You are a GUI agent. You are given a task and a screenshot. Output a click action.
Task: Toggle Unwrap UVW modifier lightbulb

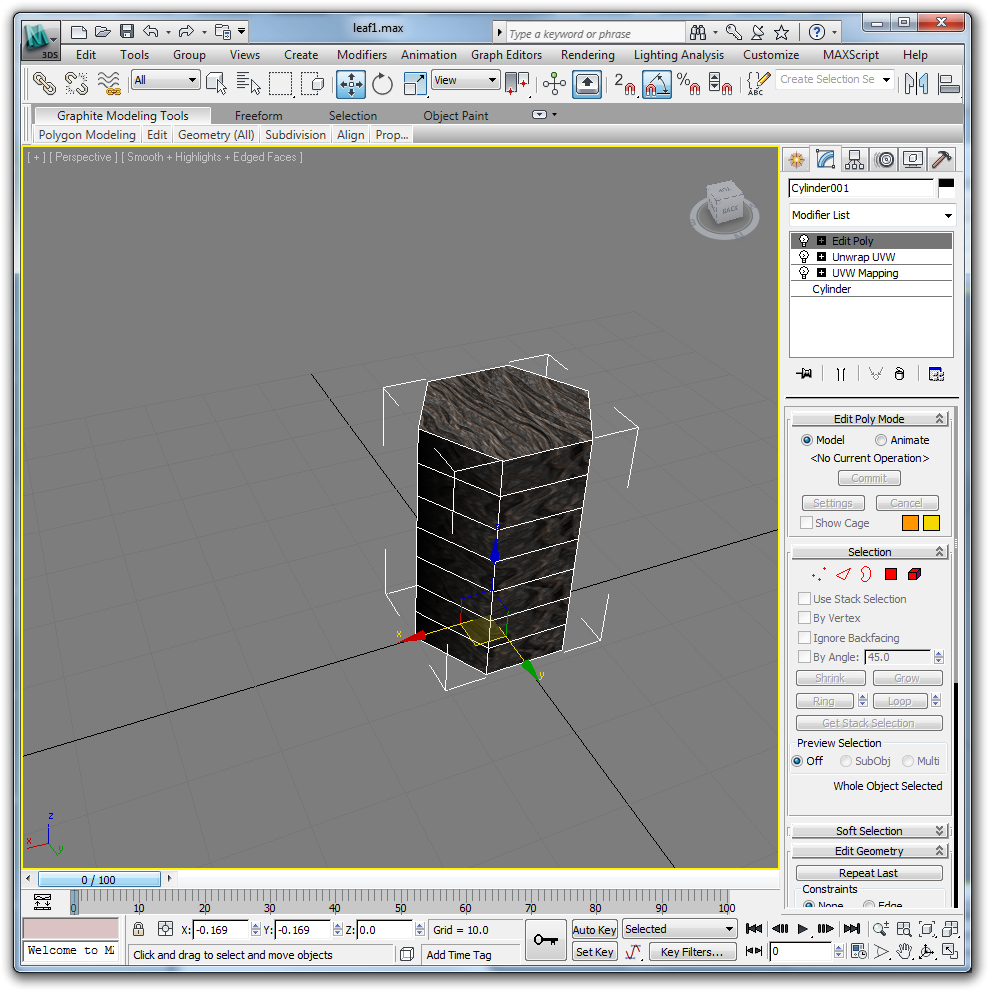(803, 257)
